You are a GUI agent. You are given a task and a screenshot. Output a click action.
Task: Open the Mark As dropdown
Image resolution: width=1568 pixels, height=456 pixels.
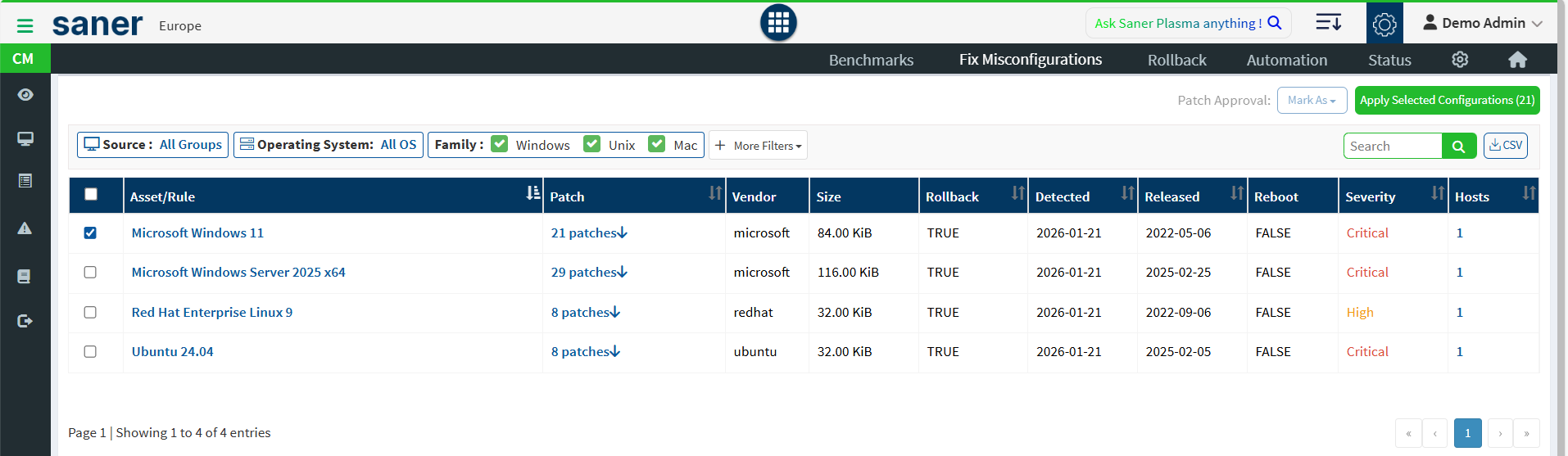(1311, 101)
